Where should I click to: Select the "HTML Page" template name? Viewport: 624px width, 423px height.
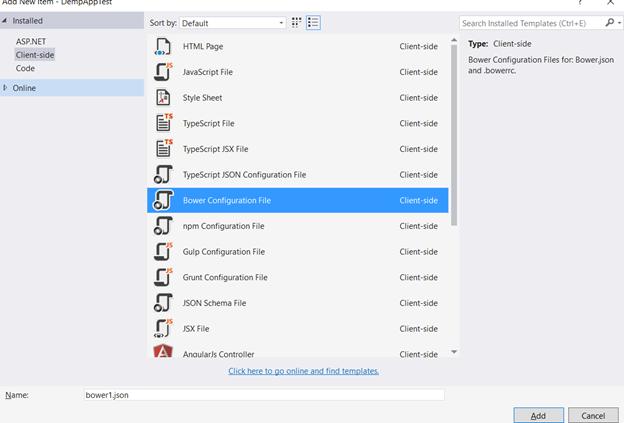pos(203,47)
